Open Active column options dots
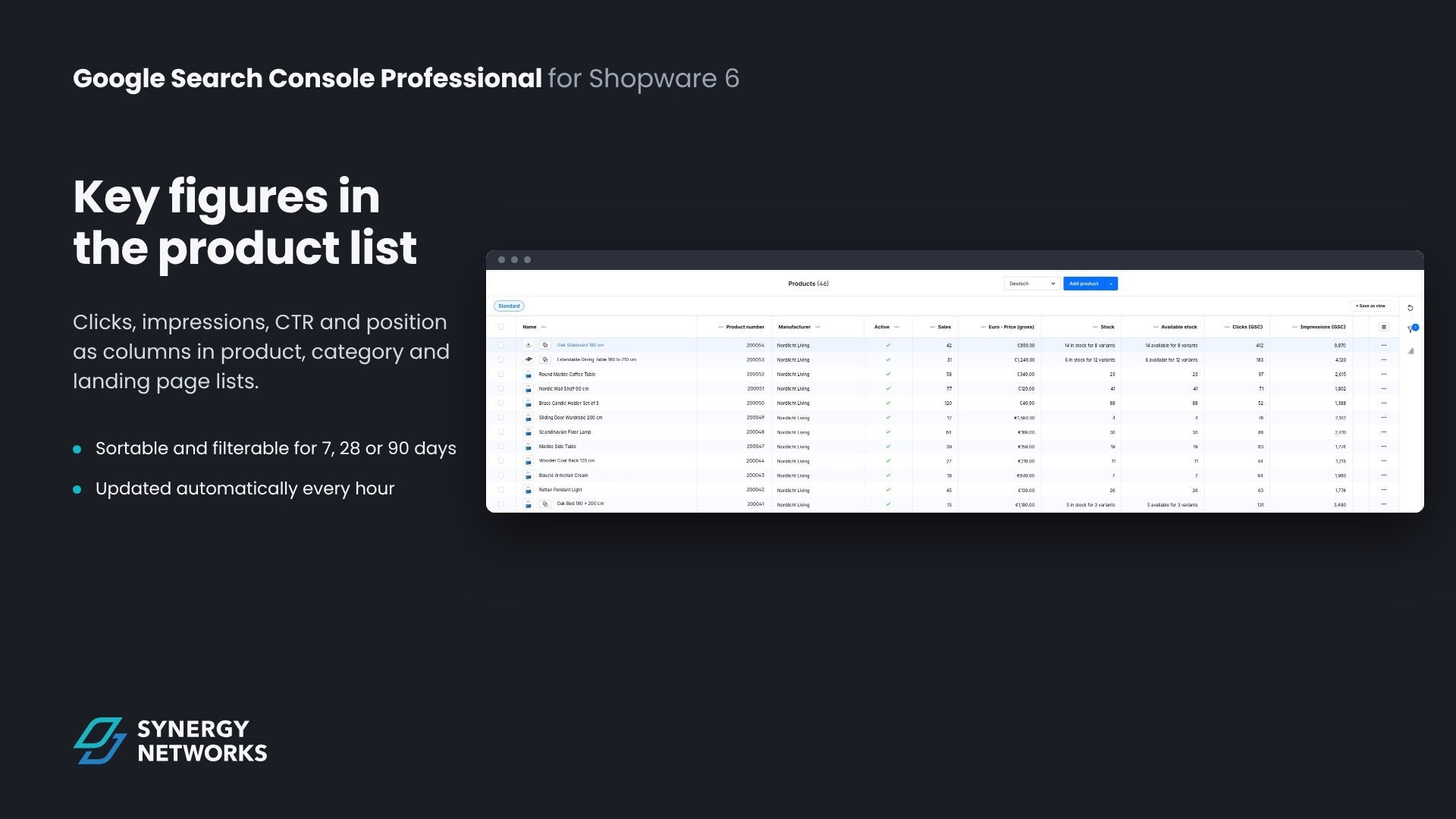Image resolution: width=1456 pixels, height=819 pixels. (896, 327)
